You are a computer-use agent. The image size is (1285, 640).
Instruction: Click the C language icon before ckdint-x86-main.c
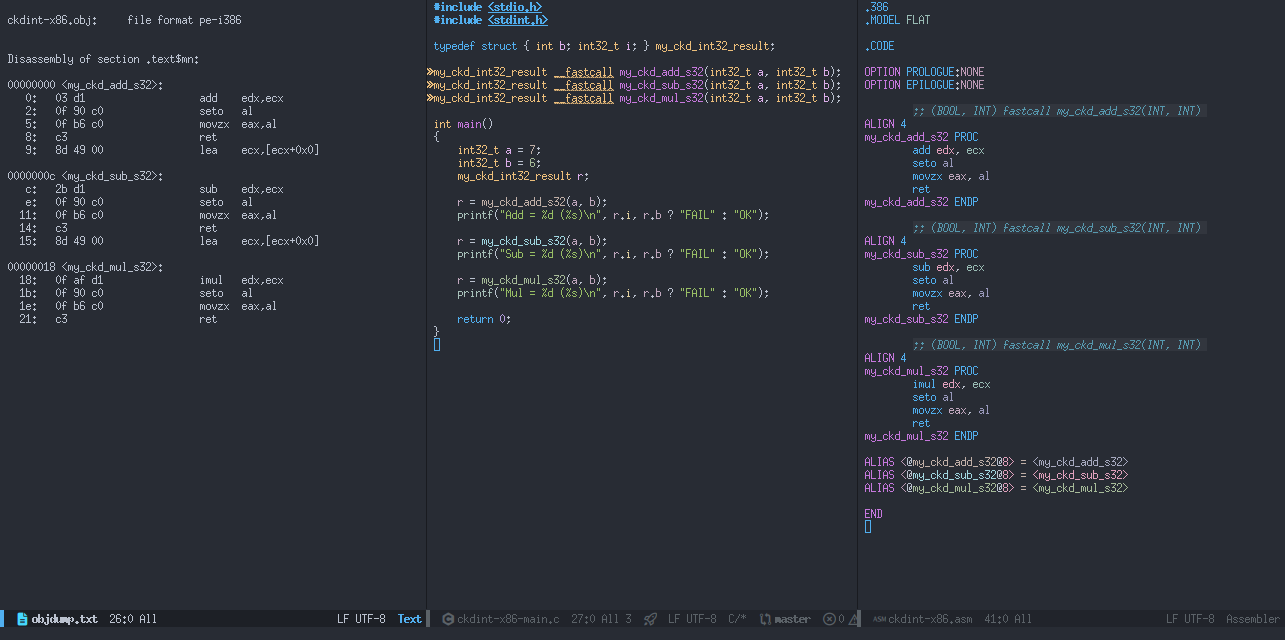pos(448,619)
